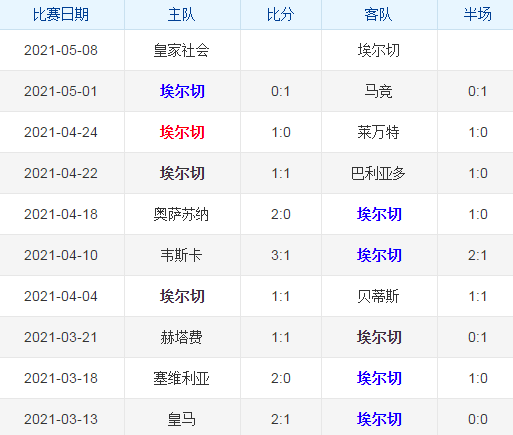
Task: Click the 客队 column header
Action: [379, 15]
